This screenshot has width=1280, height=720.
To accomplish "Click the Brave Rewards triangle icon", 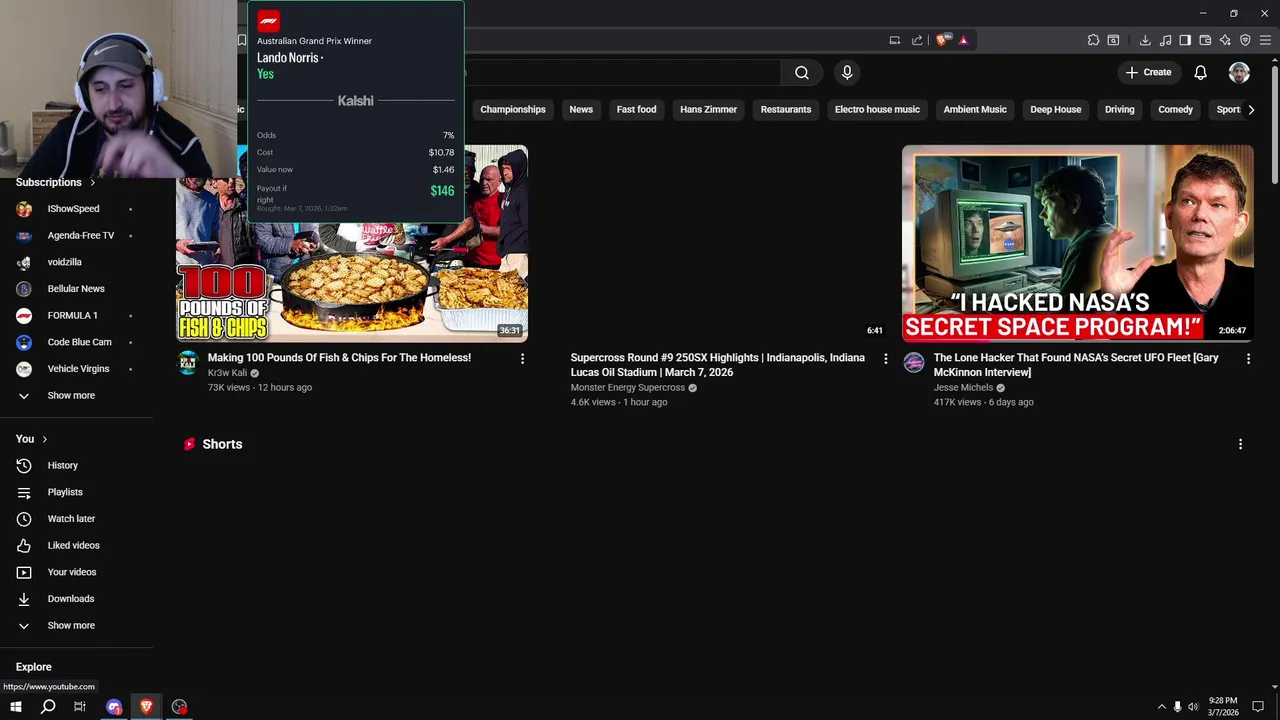I will tap(963, 40).
